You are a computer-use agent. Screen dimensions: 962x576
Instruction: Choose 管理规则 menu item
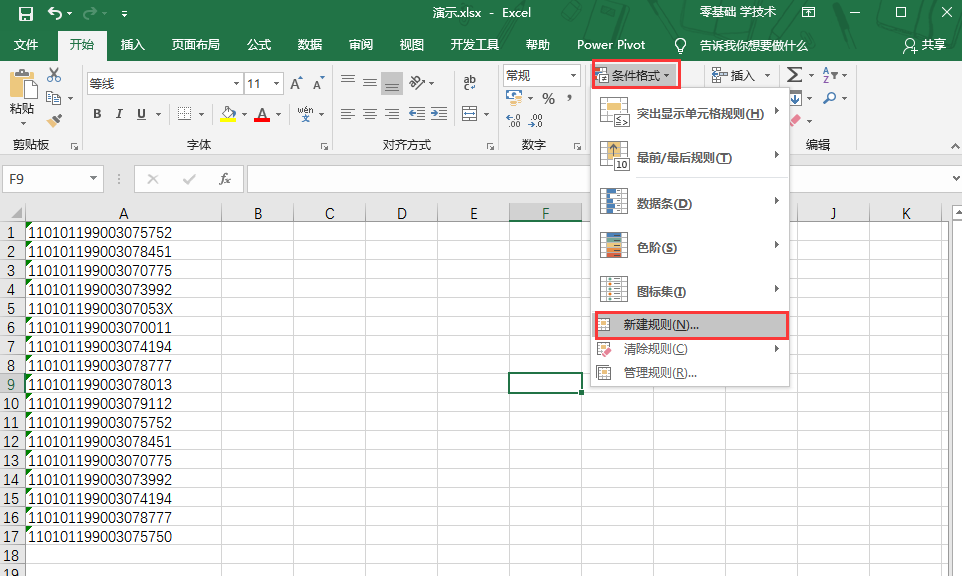tap(690, 373)
